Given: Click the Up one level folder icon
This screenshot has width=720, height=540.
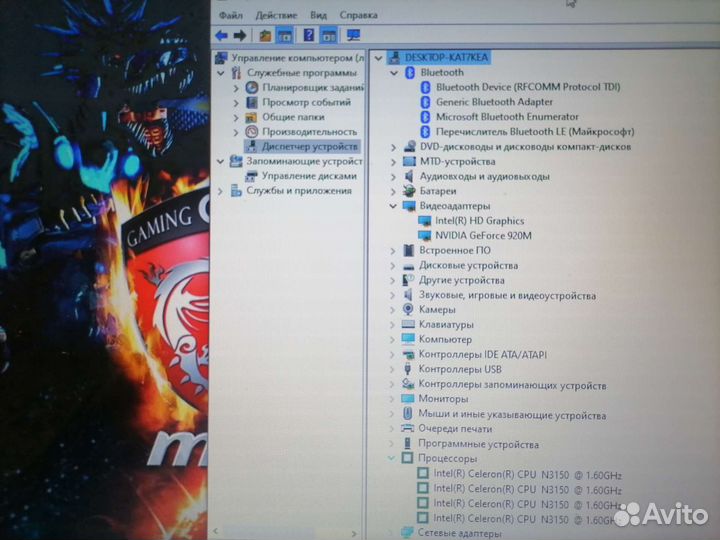Looking at the screenshot, I should (265, 35).
